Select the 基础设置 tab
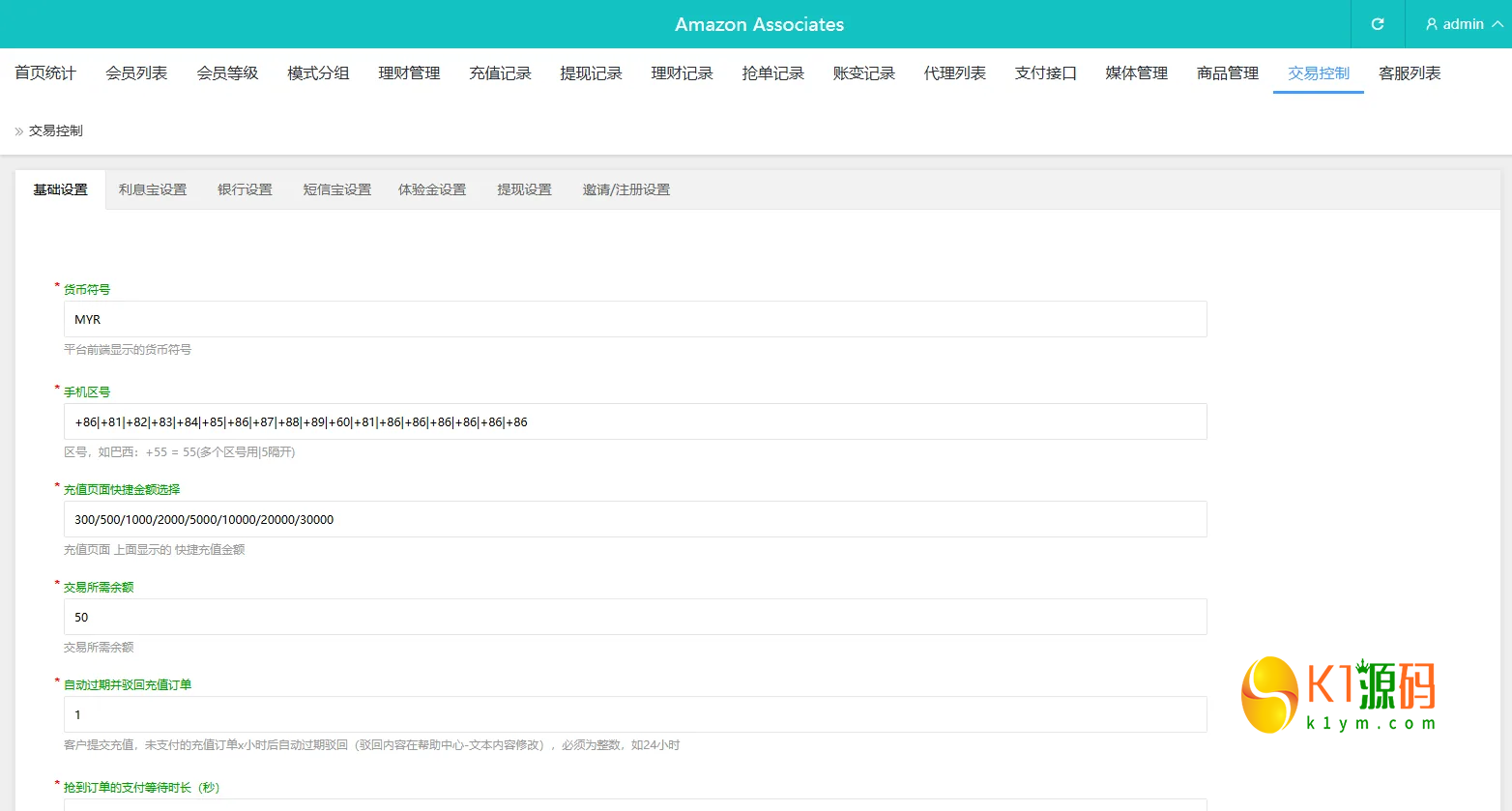This screenshot has width=1512, height=811. point(60,189)
